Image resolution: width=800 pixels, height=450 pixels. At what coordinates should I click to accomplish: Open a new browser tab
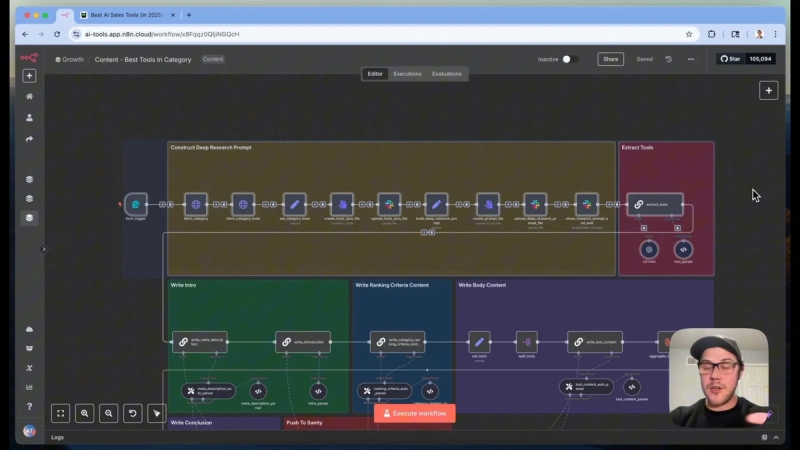click(x=189, y=15)
